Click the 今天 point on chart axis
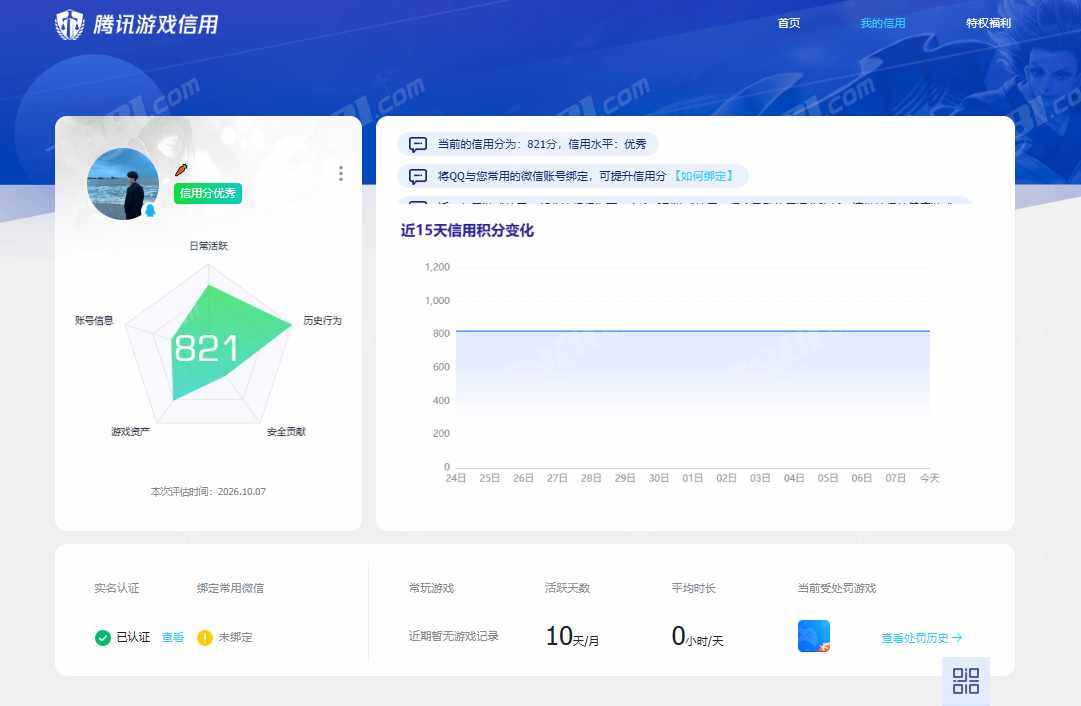Viewport: 1081px width, 706px height. coord(929,478)
